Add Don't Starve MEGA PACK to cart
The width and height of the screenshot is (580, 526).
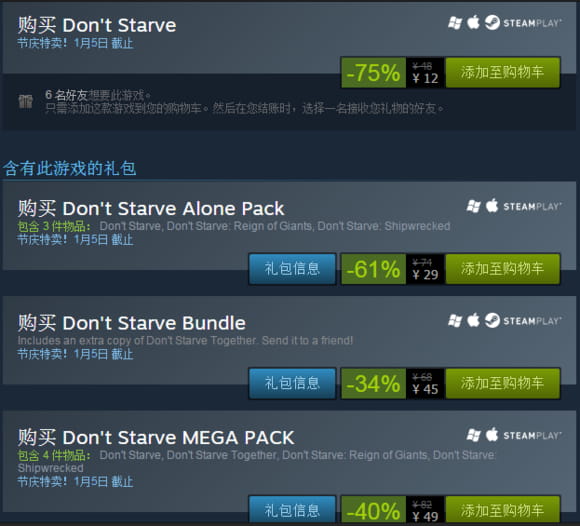[503, 510]
